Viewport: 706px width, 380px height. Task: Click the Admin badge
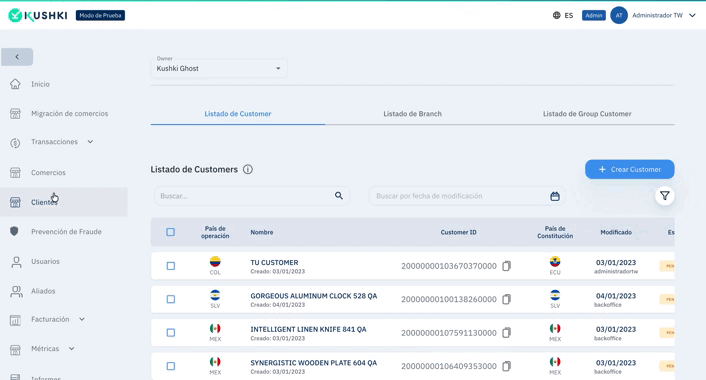(x=594, y=15)
